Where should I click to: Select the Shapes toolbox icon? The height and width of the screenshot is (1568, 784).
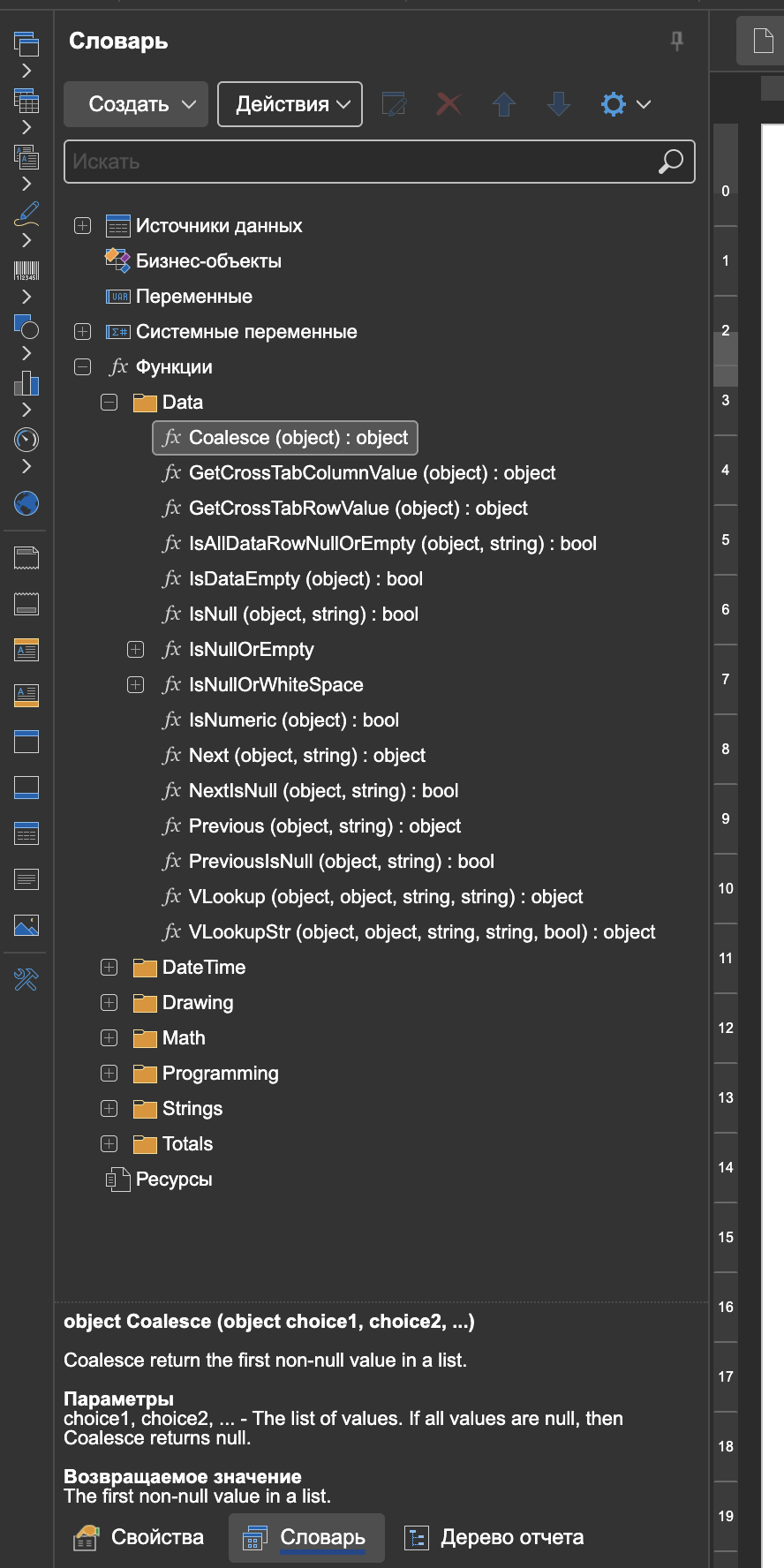tap(26, 327)
